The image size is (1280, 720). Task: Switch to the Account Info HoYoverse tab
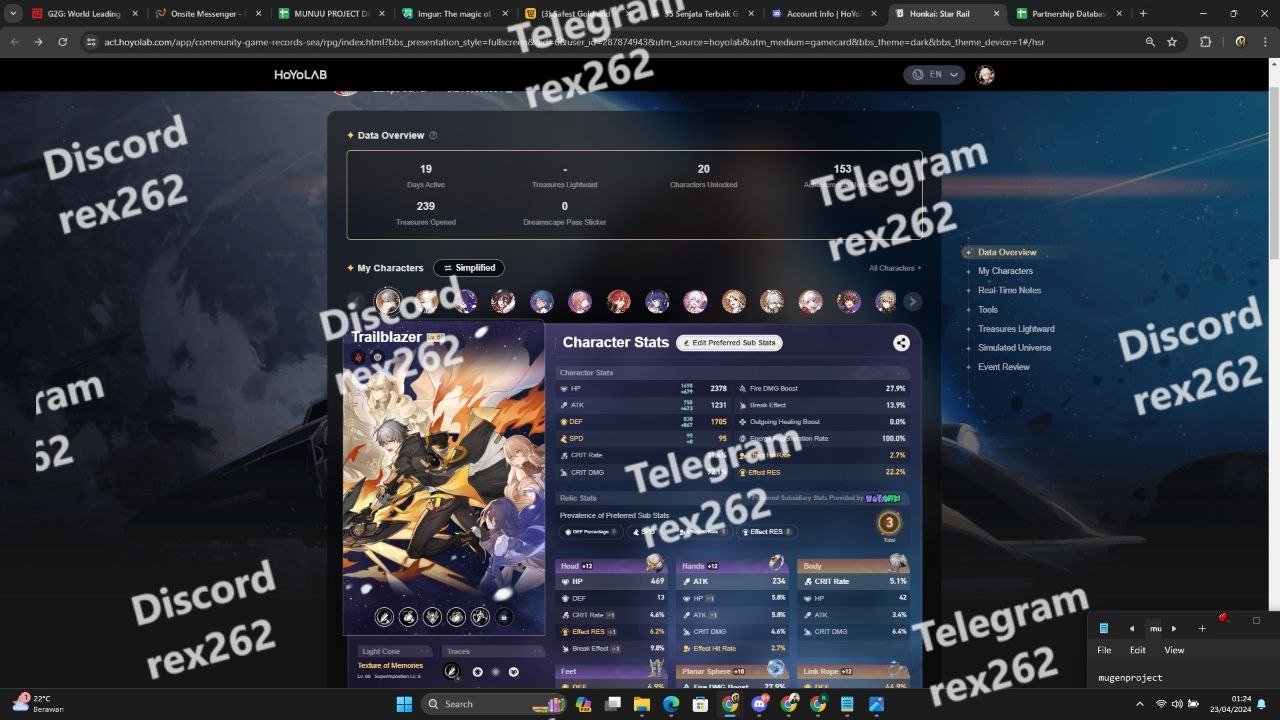(824, 14)
